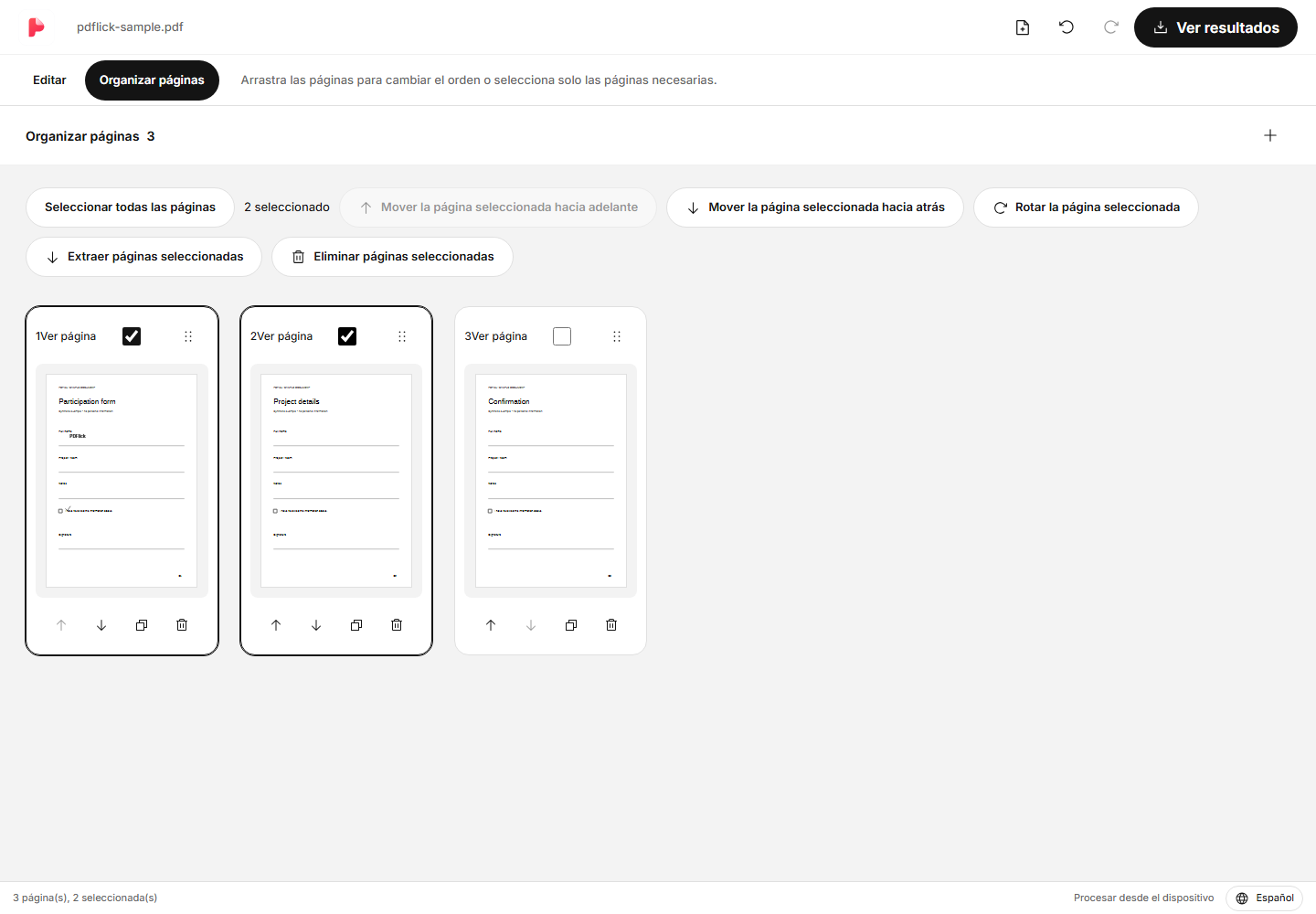Click the plus icon to add pages
Screen dimensions: 1316x914
1270,135
